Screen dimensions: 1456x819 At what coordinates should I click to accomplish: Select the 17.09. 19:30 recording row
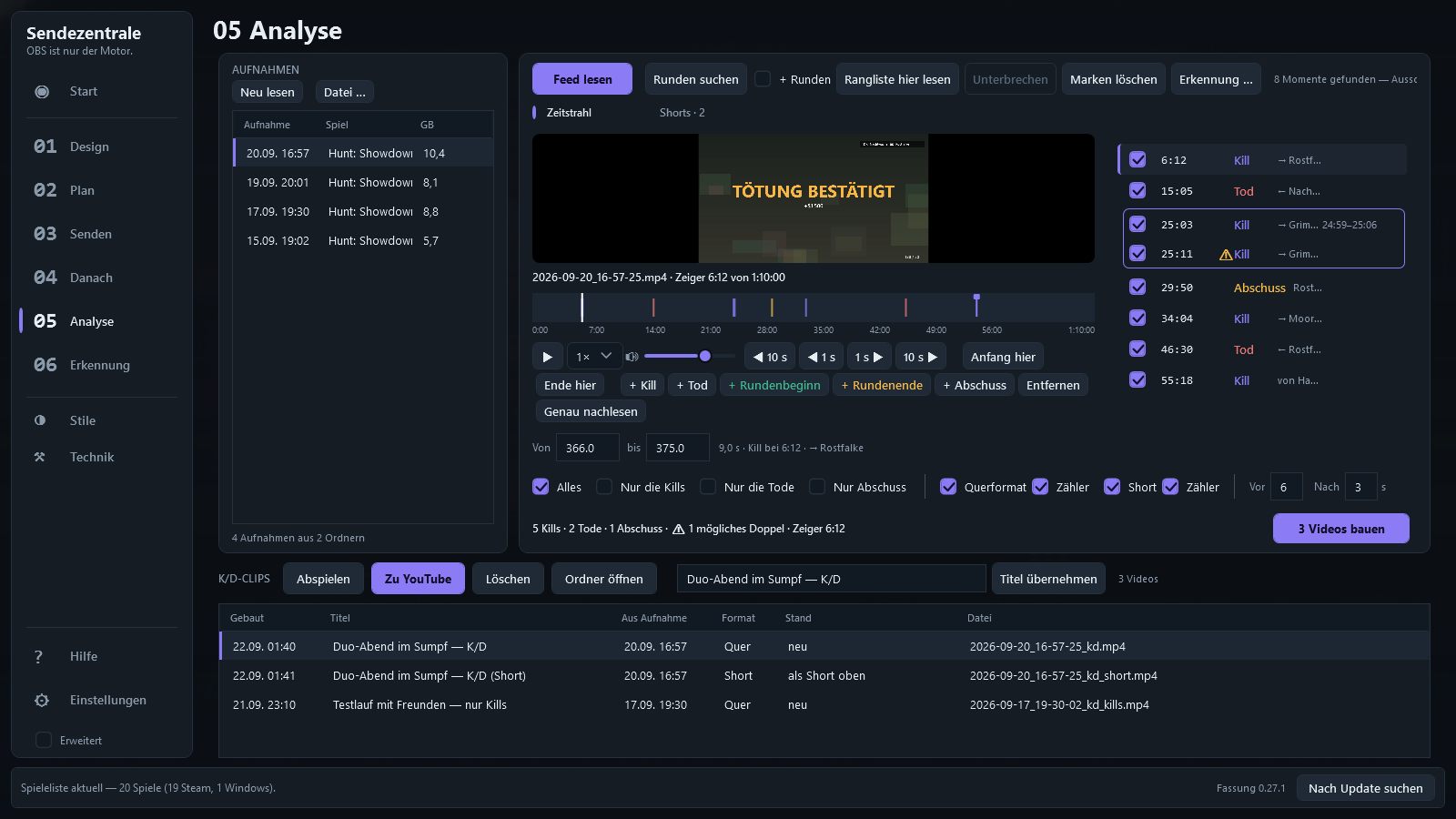coord(363,211)
